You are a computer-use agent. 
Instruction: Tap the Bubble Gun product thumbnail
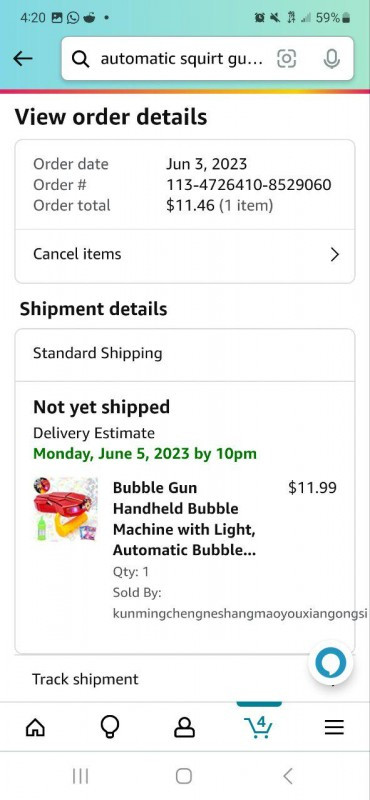click(x=65, y=509)
